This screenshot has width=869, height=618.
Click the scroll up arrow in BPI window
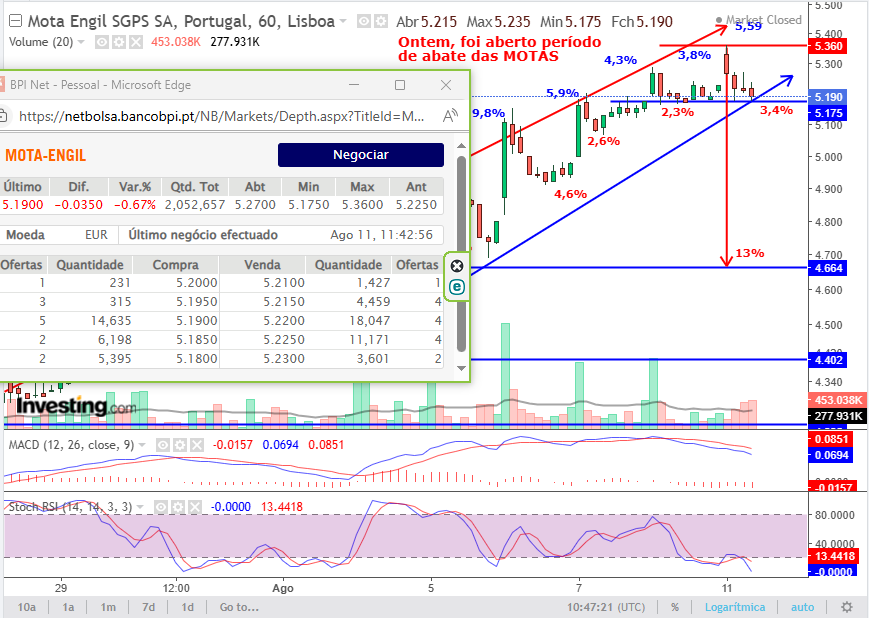[x=461, y=146]
